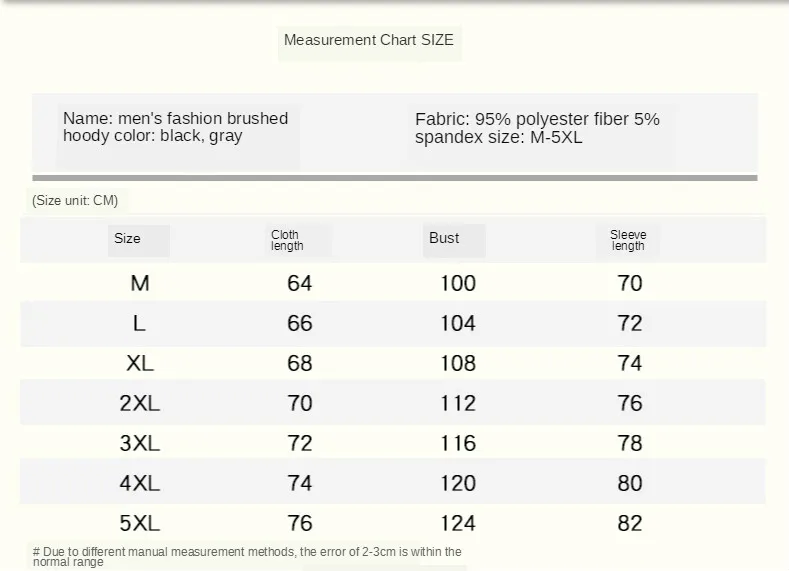Pick the 2XL size row label
The image size is (789, 571).
140,403
